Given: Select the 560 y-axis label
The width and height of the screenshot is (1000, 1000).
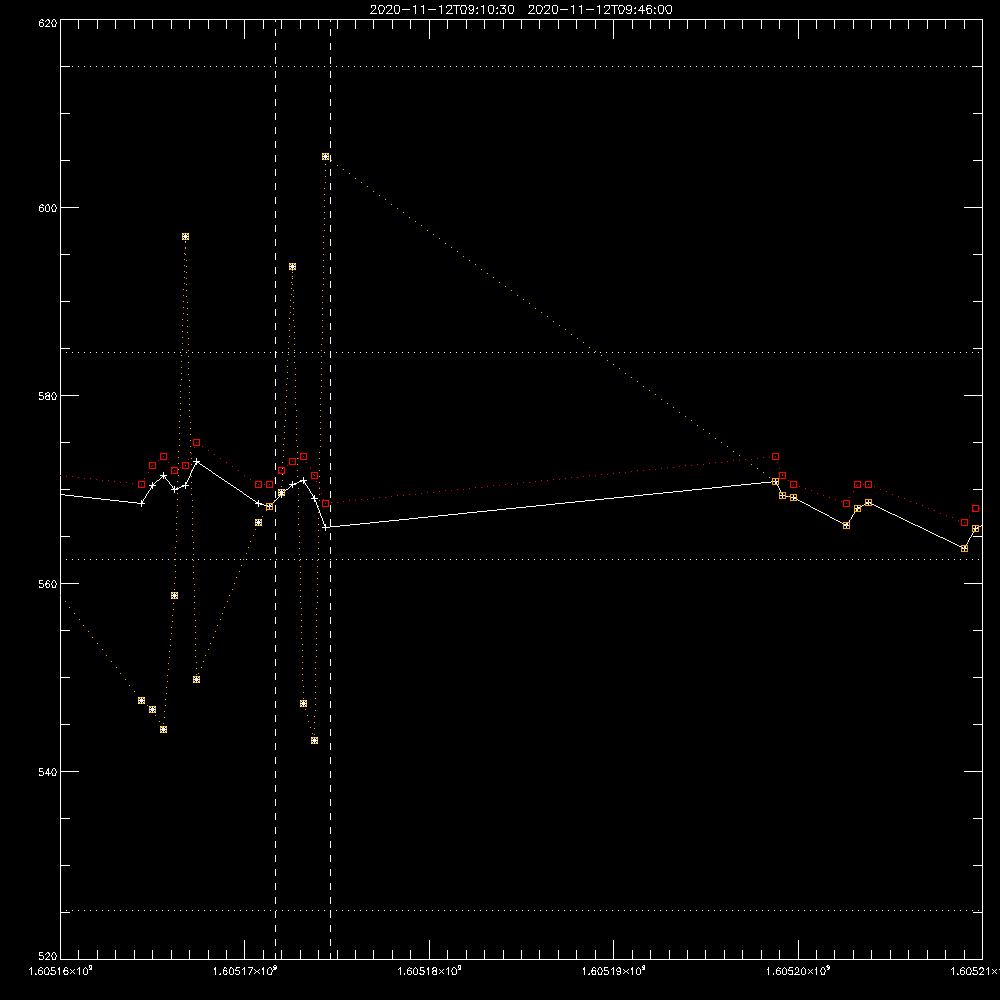Looking at the screenshot, I should click(x=48, y=584).
